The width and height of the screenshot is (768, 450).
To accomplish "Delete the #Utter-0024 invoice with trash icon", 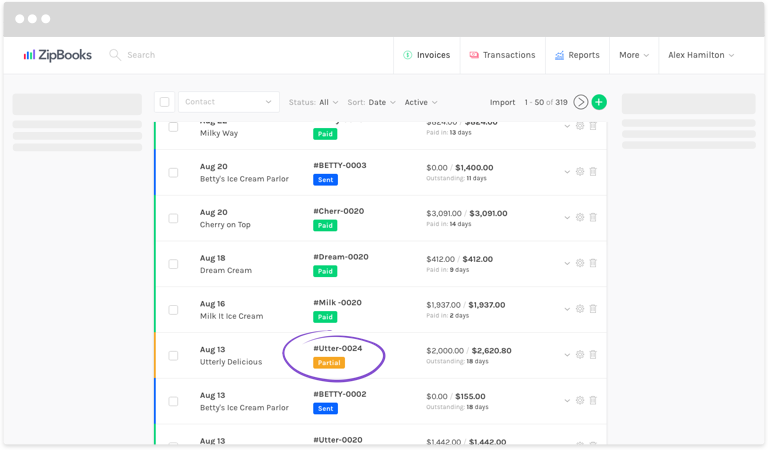I will (x=593, y=355).
